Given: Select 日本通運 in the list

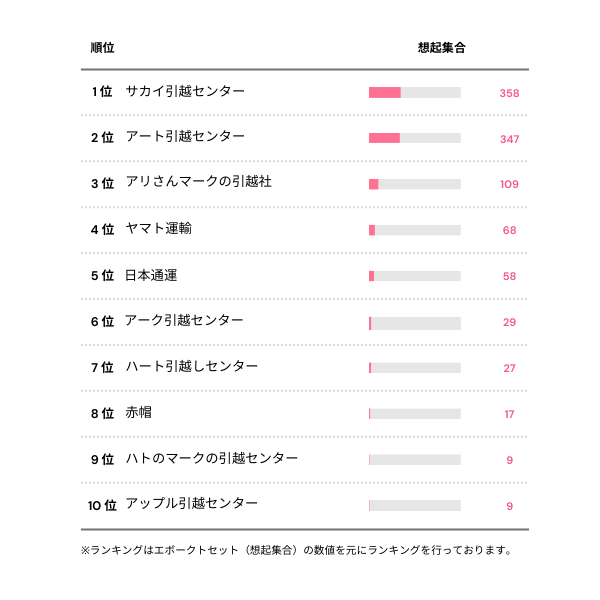Looking at the screenshot, I should (x=151, y=275).
